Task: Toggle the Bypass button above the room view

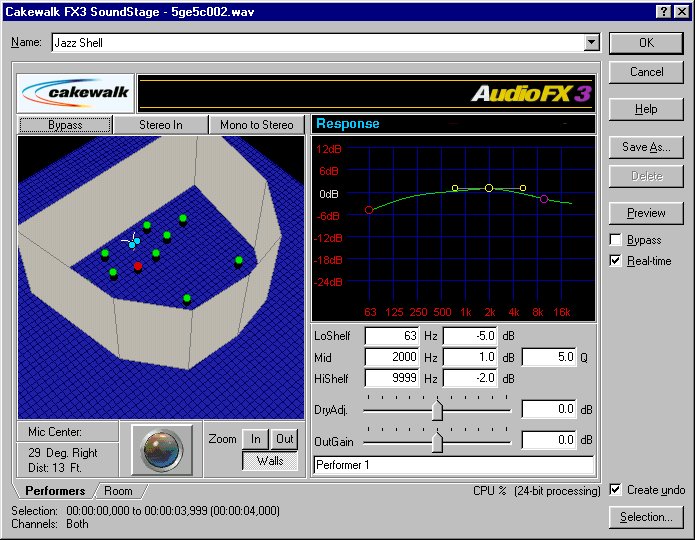Action: tap(65, 125)
